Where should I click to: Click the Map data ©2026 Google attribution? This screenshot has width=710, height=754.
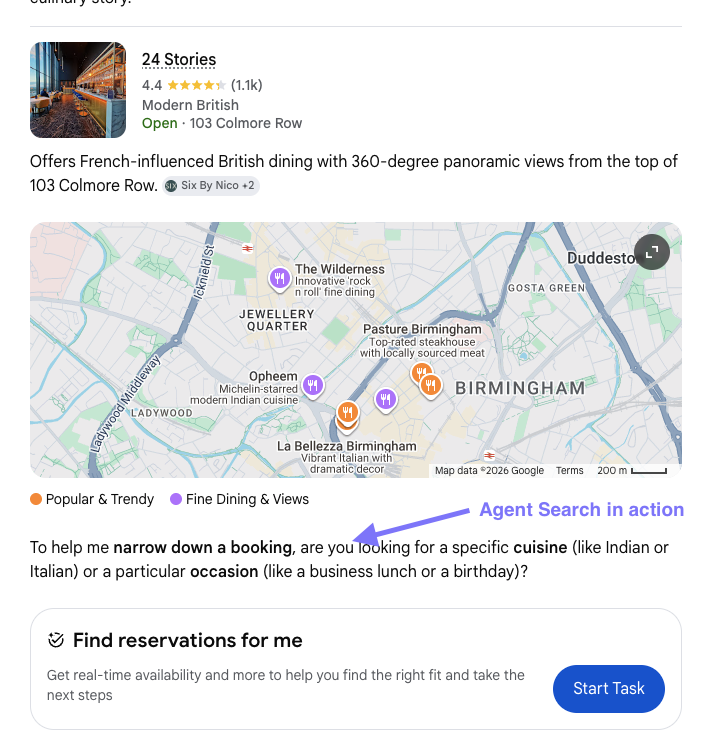tap(489, 471)
